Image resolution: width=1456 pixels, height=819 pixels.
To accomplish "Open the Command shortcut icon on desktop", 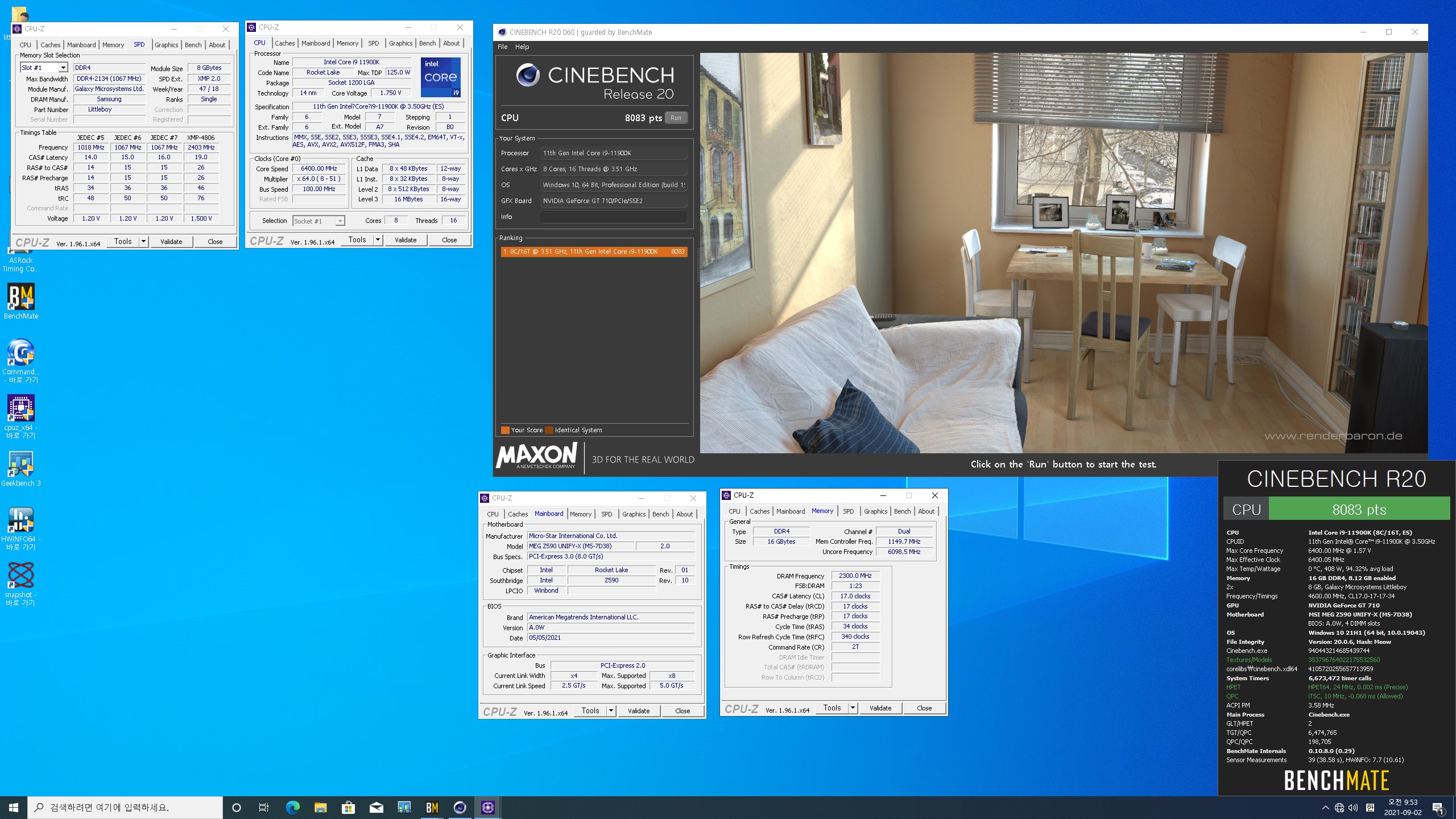I will pyautogui.click(x=21, y=361).
